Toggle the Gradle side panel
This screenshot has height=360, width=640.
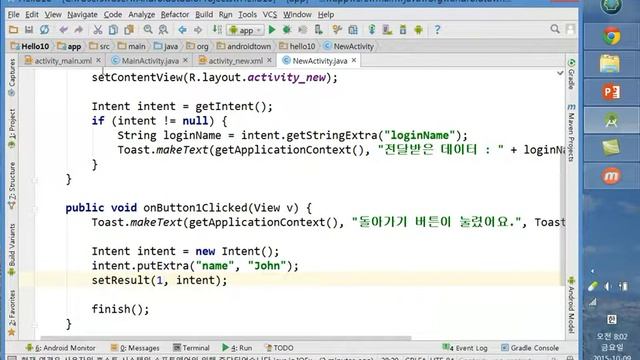[x=571, y=74]
